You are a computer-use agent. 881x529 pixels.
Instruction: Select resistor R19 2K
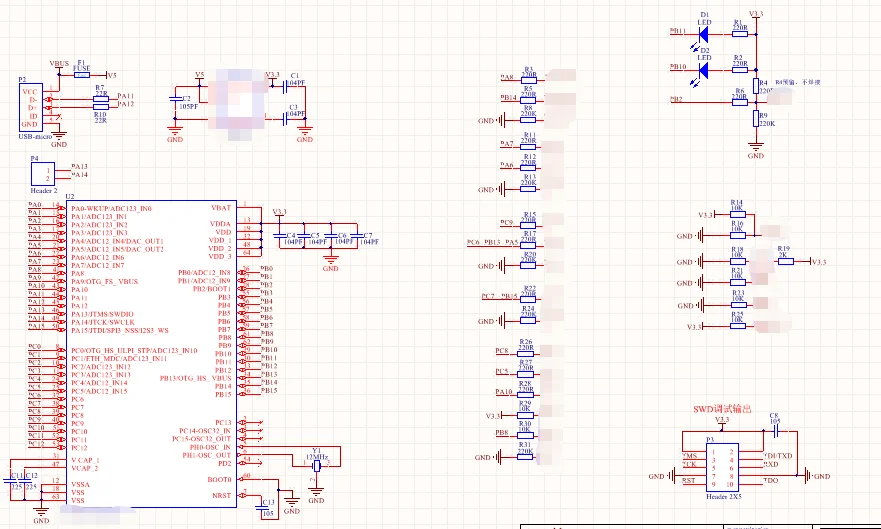click(x=785, y=261)
